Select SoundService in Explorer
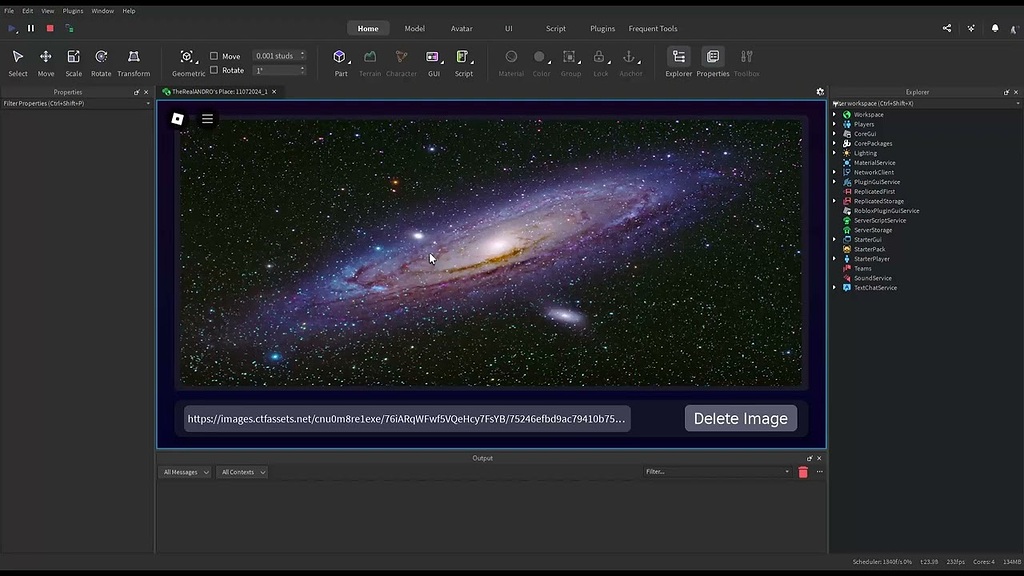This screenshot has width=1024, height=576. 872,278
